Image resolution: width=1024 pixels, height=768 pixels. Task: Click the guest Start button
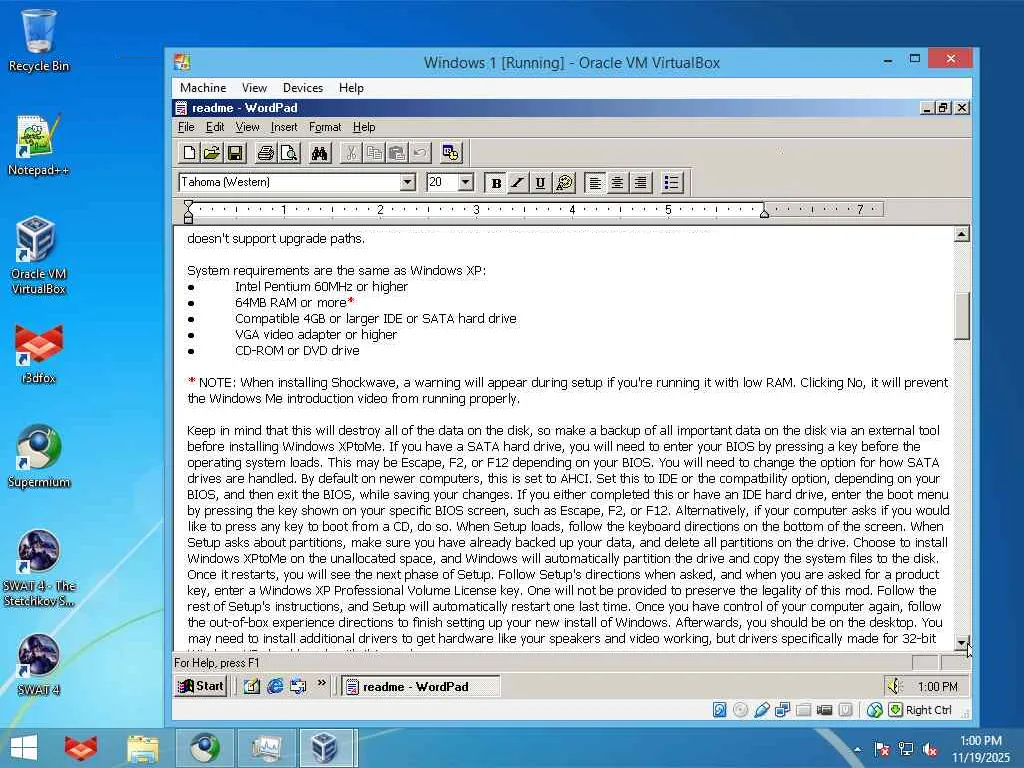tap(201, 686)
